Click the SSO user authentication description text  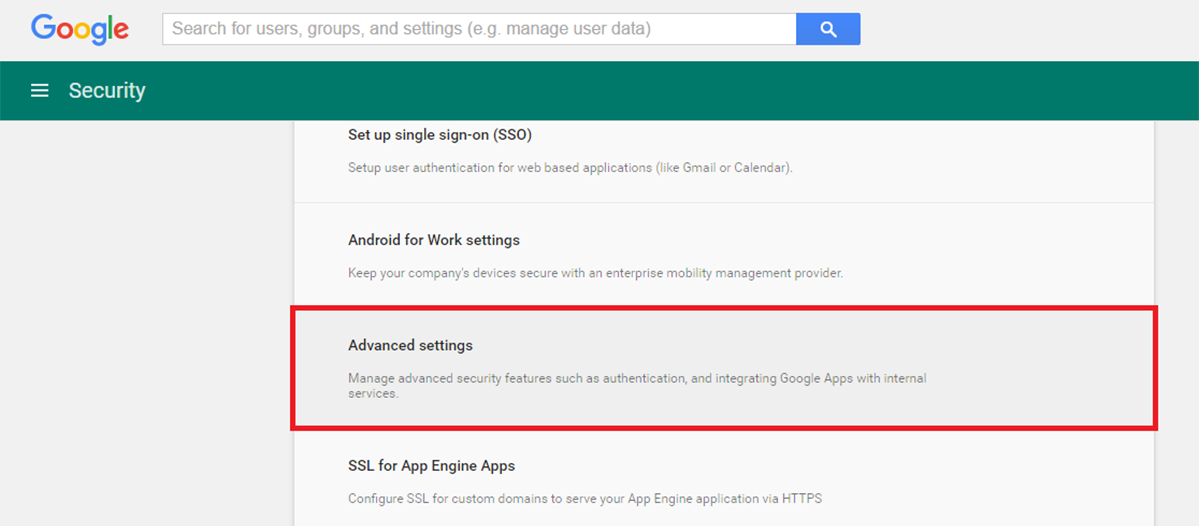coord(570,168)
